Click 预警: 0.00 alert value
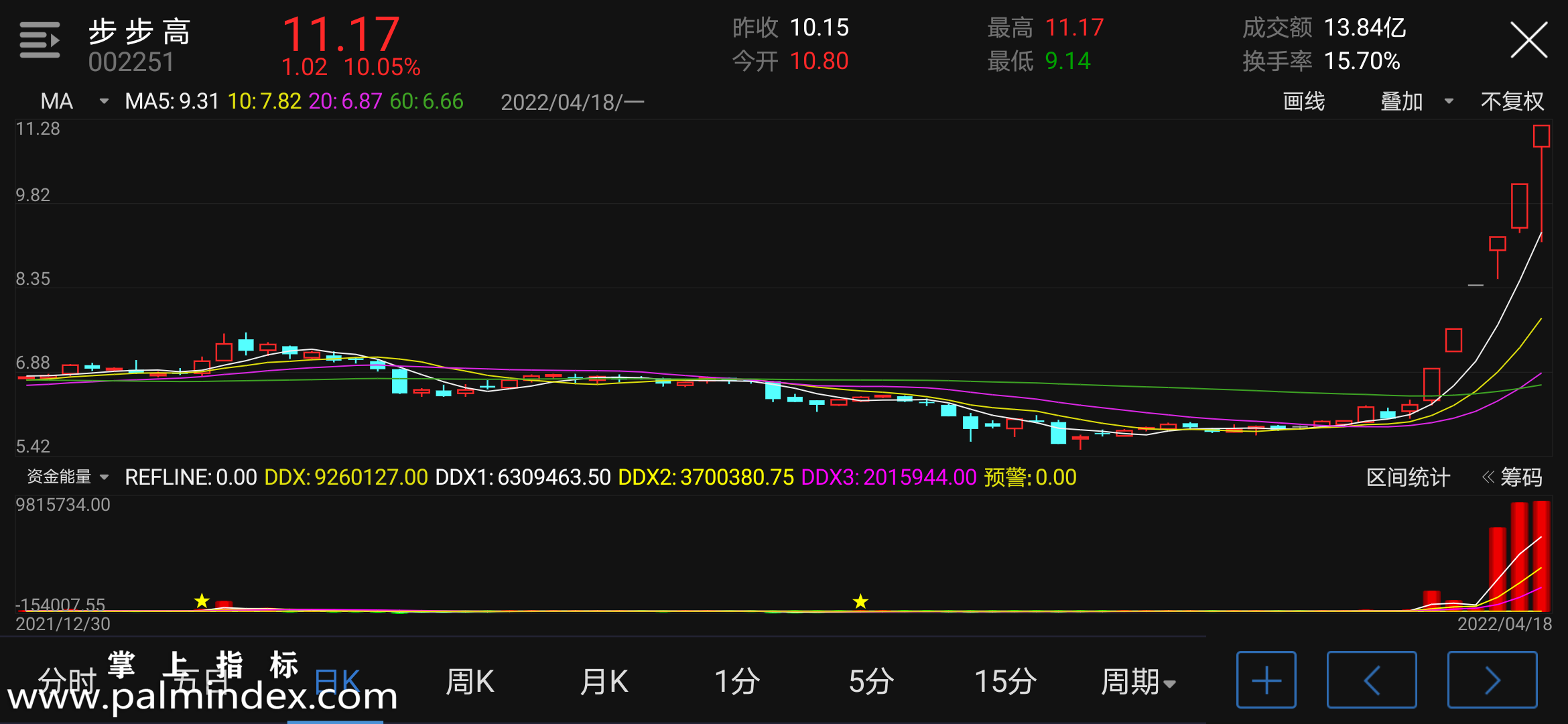Screen dimensions: 1568x724 click(x=1030, y=477)
